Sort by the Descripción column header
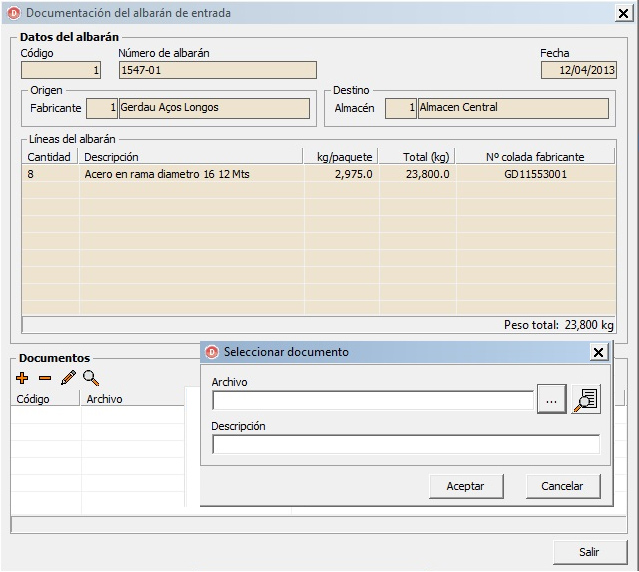Image resolution: width=639 pixels, height=572 pixels. click(x=191, y=157)
